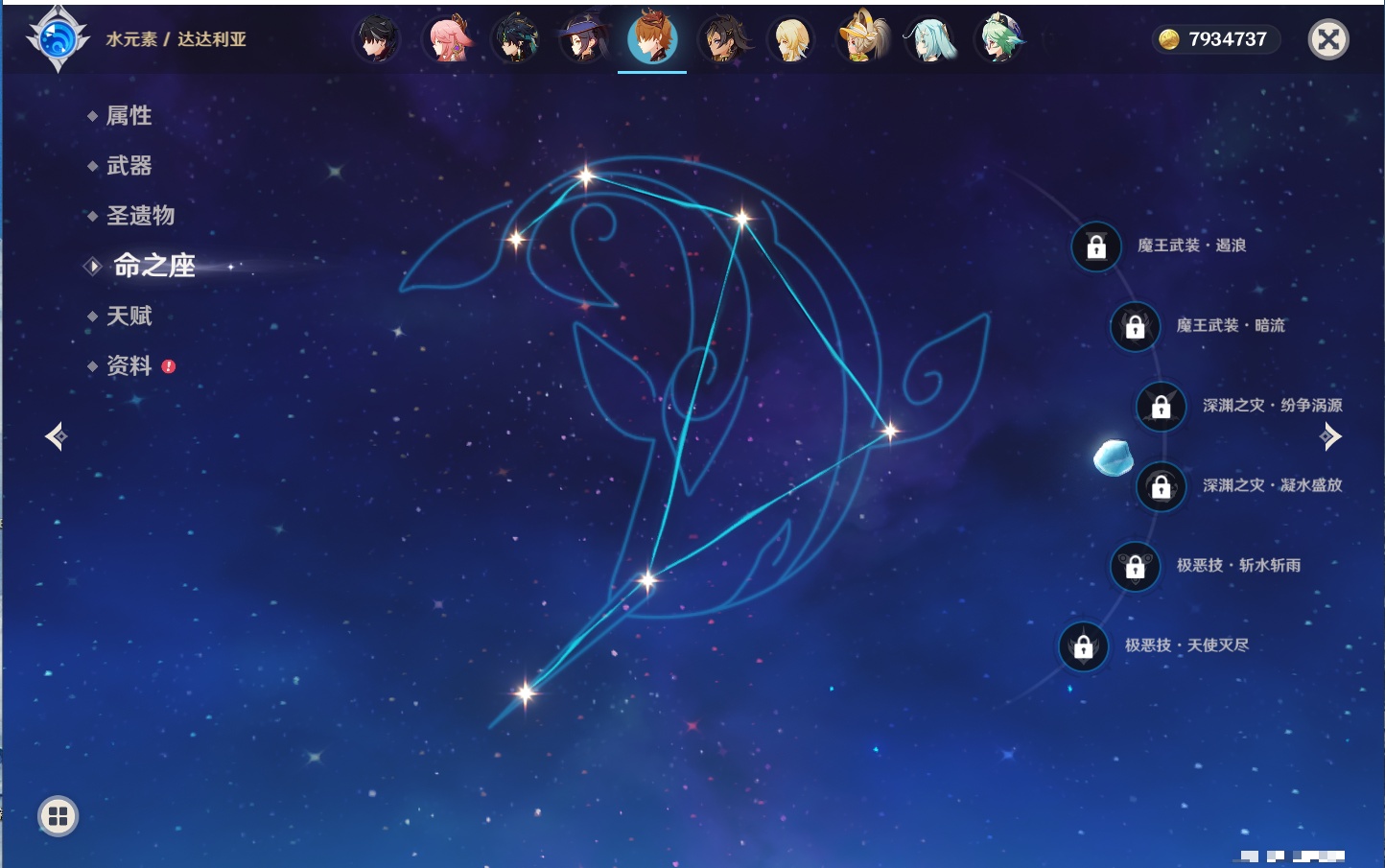1385x868 pixels.
Task: Go to previous character with left arrow
Action: (56, 436)
